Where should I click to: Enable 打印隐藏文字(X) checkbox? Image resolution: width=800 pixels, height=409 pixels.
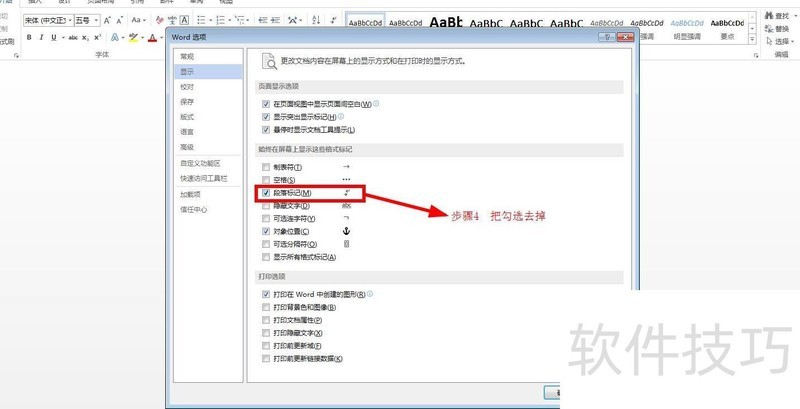[x=265, y=333]
